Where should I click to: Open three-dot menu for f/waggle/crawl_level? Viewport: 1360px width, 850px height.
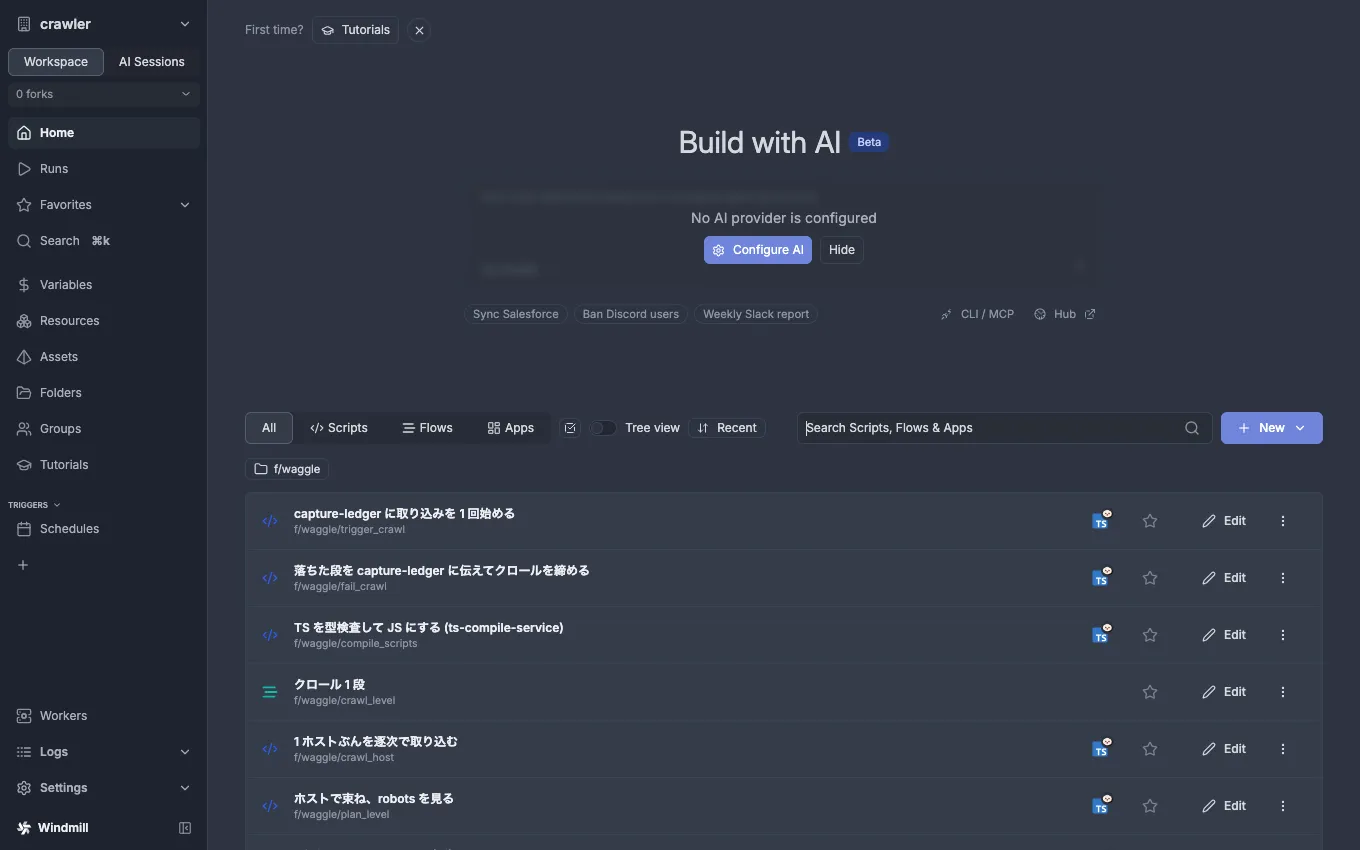pyautogui.click(x=1283, y=692)
